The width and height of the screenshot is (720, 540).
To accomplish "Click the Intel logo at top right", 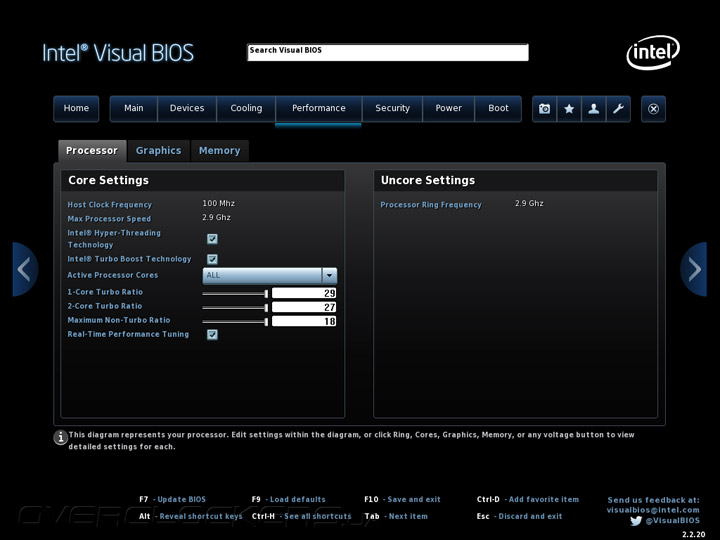I will 653,52.
